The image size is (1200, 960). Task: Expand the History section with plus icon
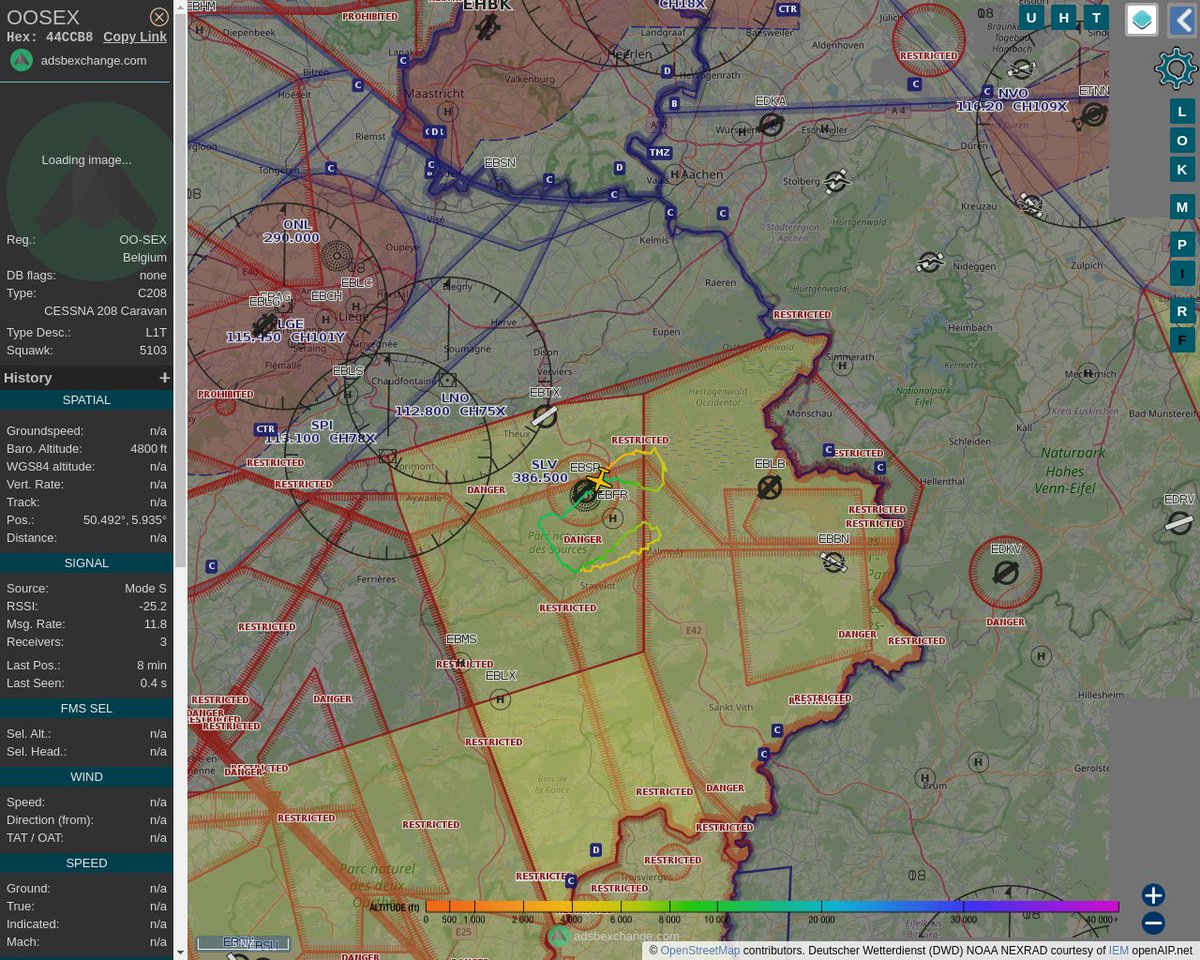pos(165,378)
